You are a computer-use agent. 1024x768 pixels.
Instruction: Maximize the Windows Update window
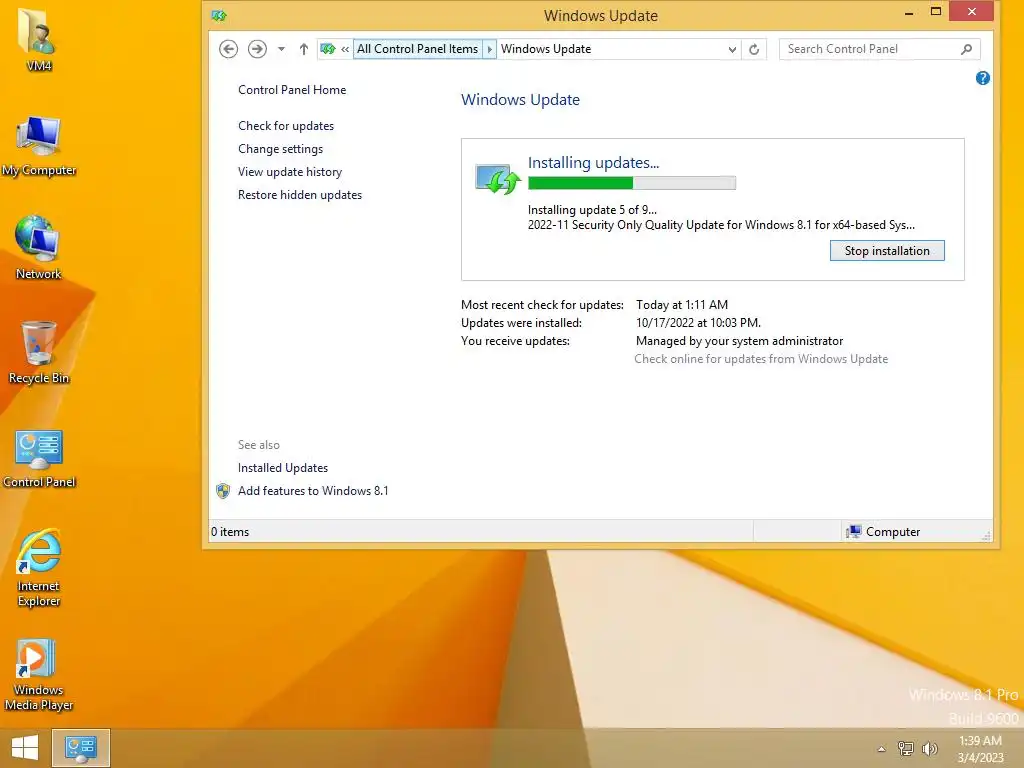click(935, 12)
